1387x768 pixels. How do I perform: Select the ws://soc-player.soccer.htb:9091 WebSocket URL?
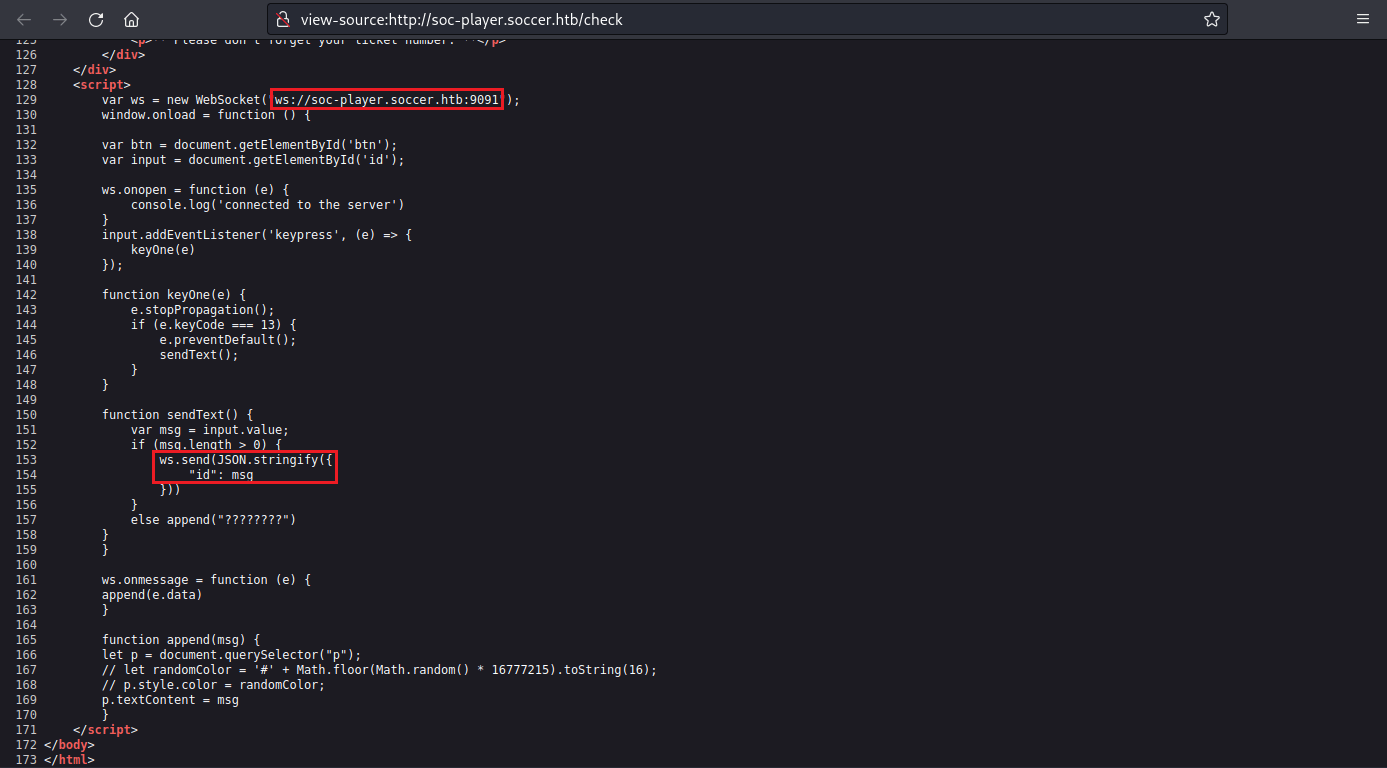click(387, 100)
